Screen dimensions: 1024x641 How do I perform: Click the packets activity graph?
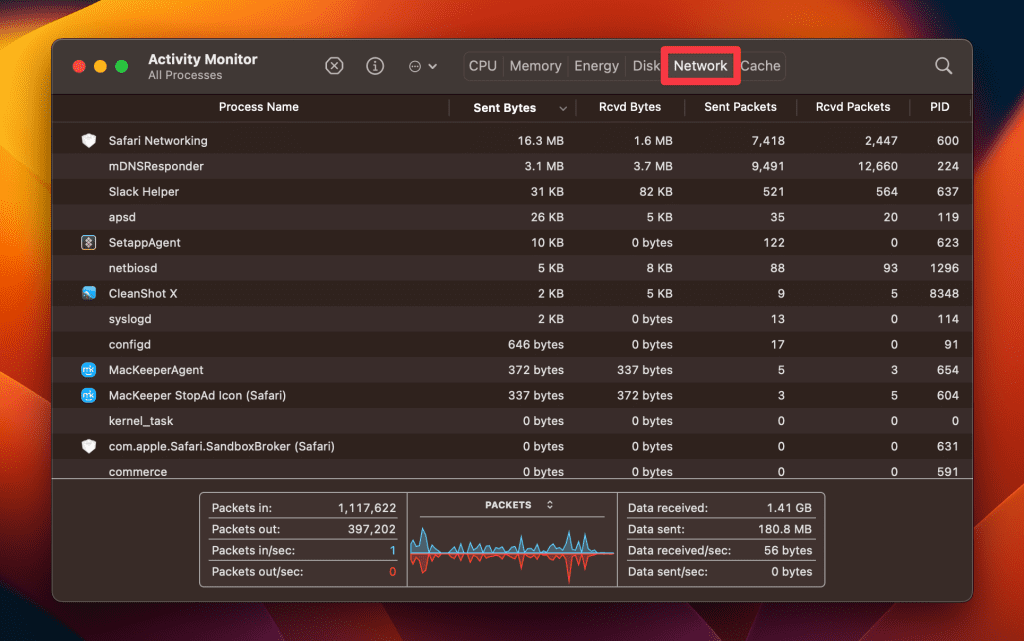coord(512,554)
